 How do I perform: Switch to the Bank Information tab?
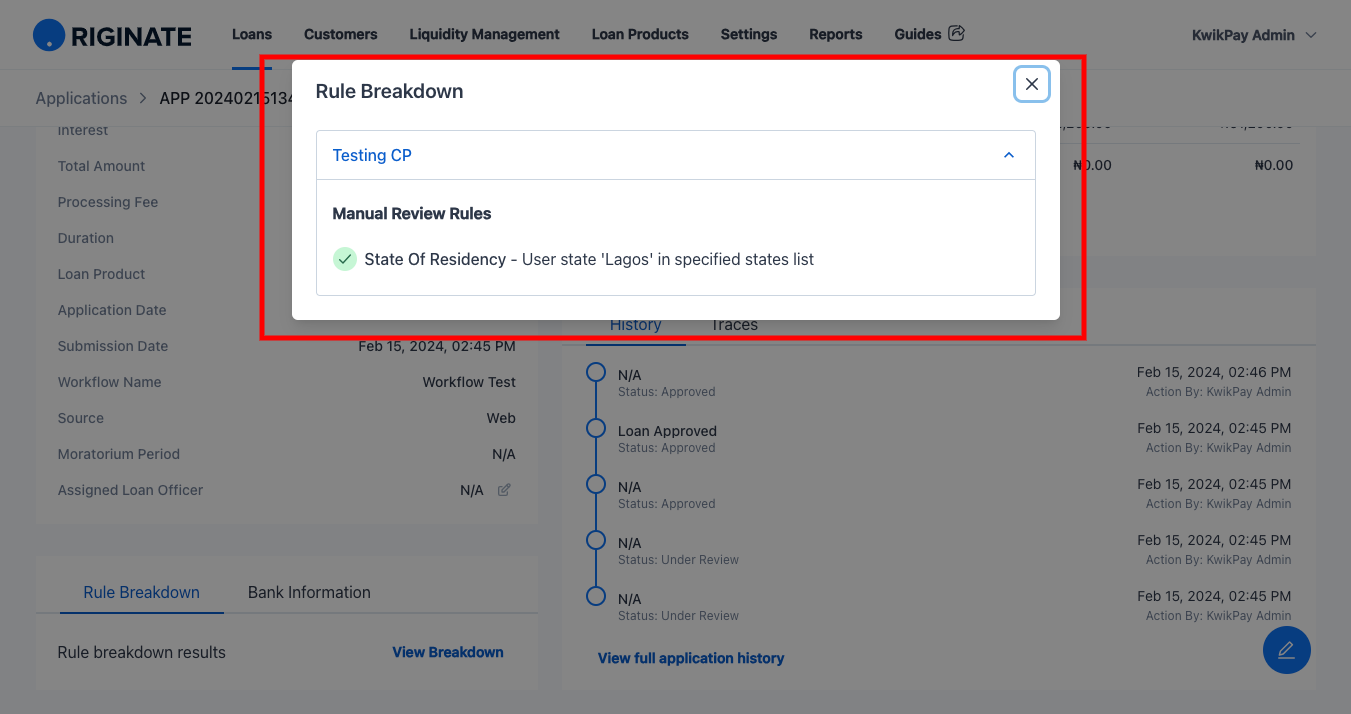click(309, 592)
